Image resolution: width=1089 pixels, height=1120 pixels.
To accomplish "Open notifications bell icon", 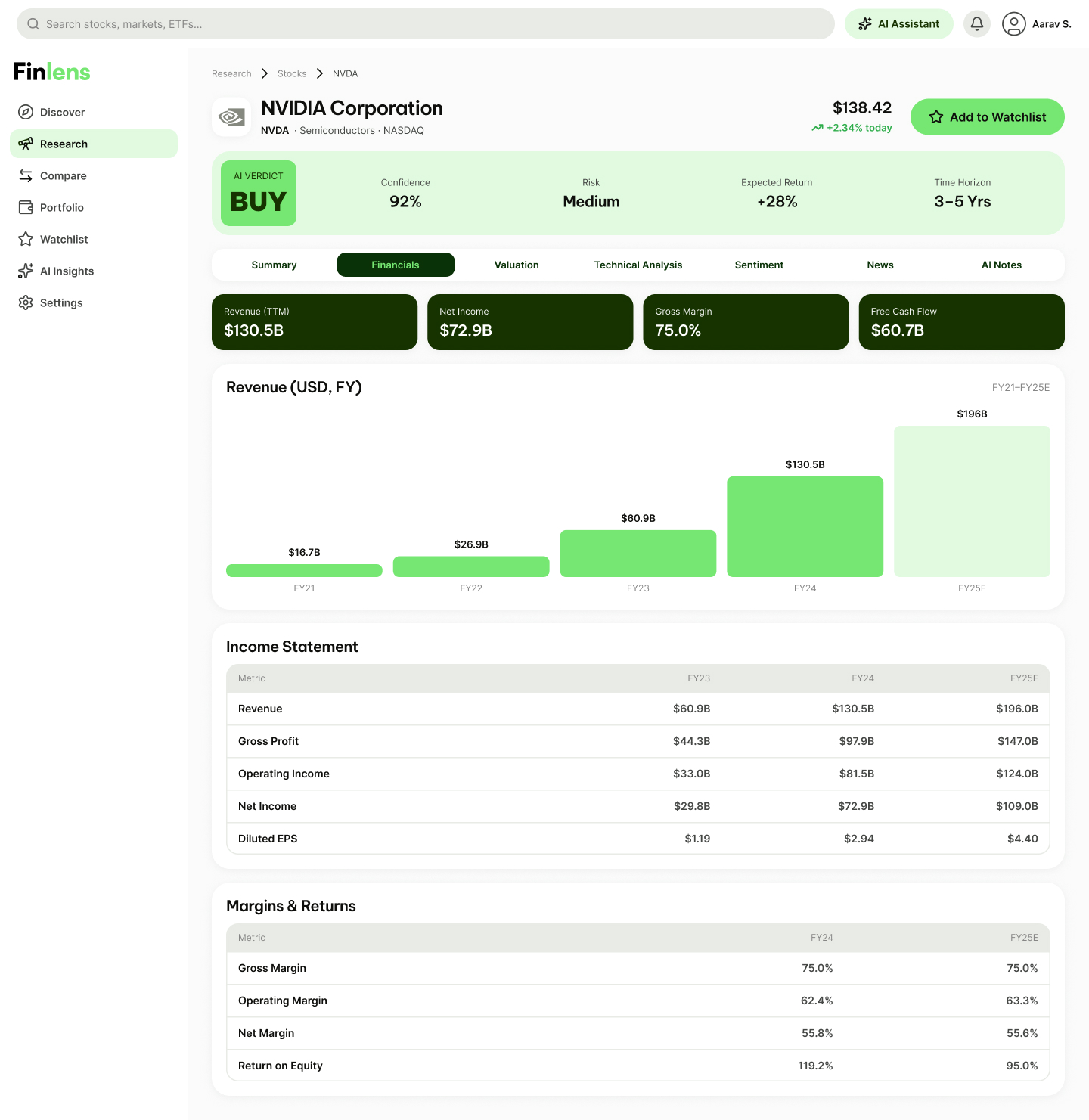I will click(977, 24).
